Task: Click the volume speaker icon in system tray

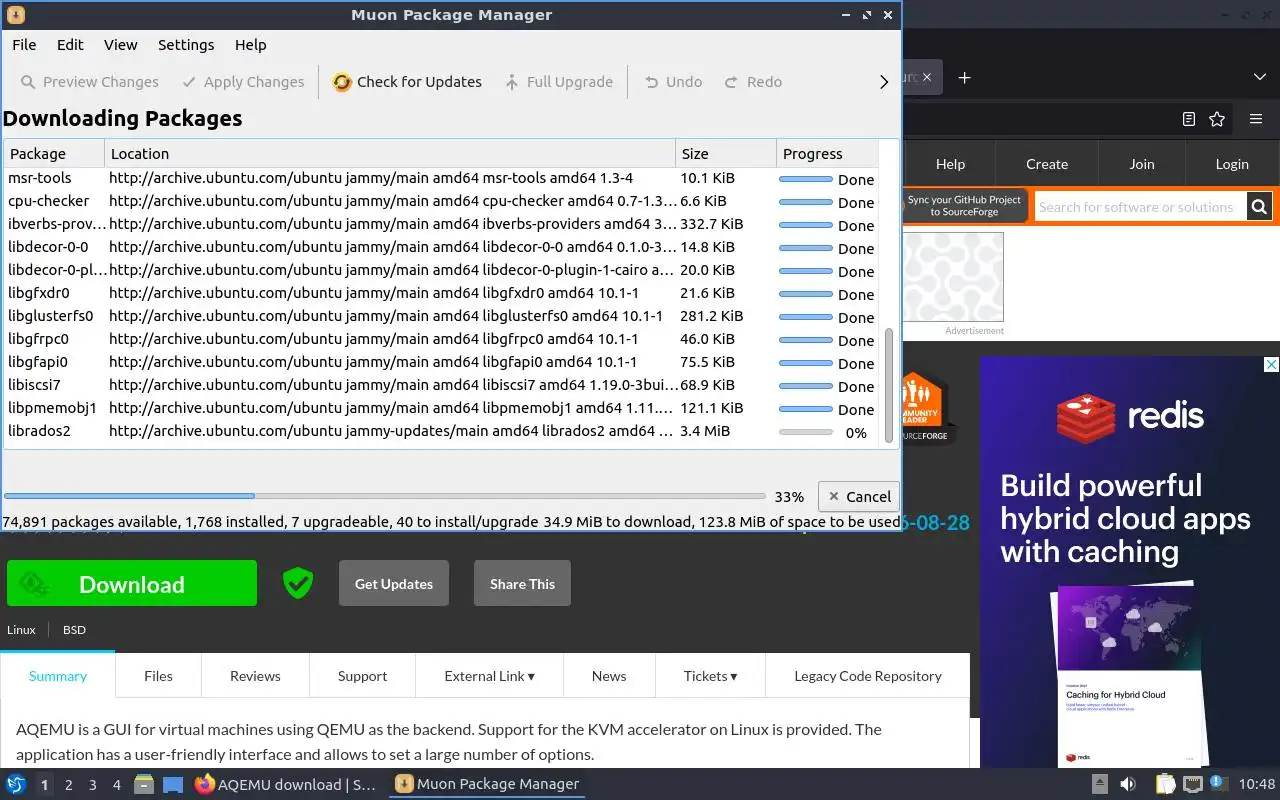Action: click(1127, 784)
